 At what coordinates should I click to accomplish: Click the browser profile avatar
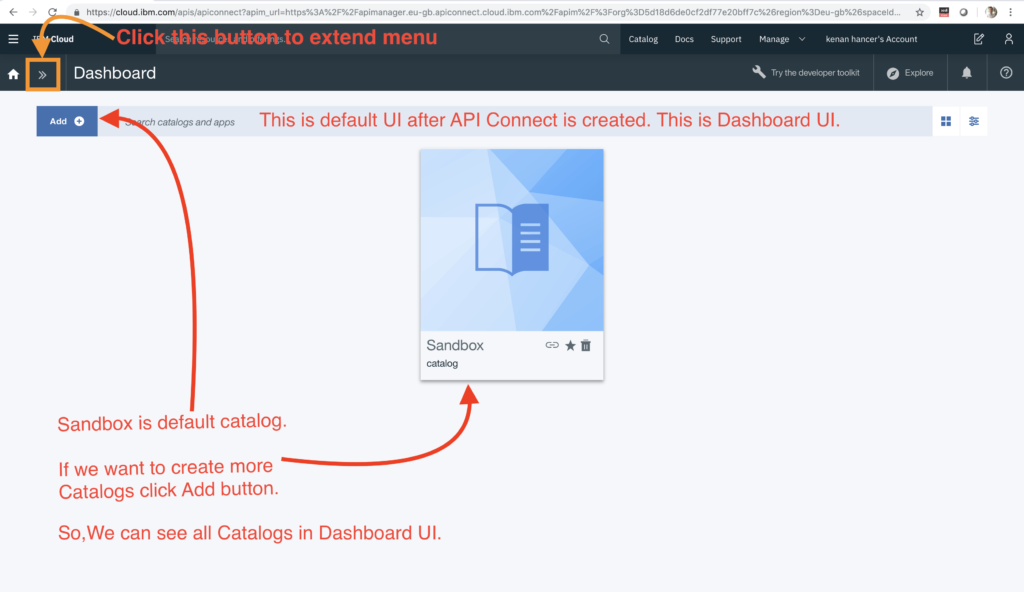point(991,12)
